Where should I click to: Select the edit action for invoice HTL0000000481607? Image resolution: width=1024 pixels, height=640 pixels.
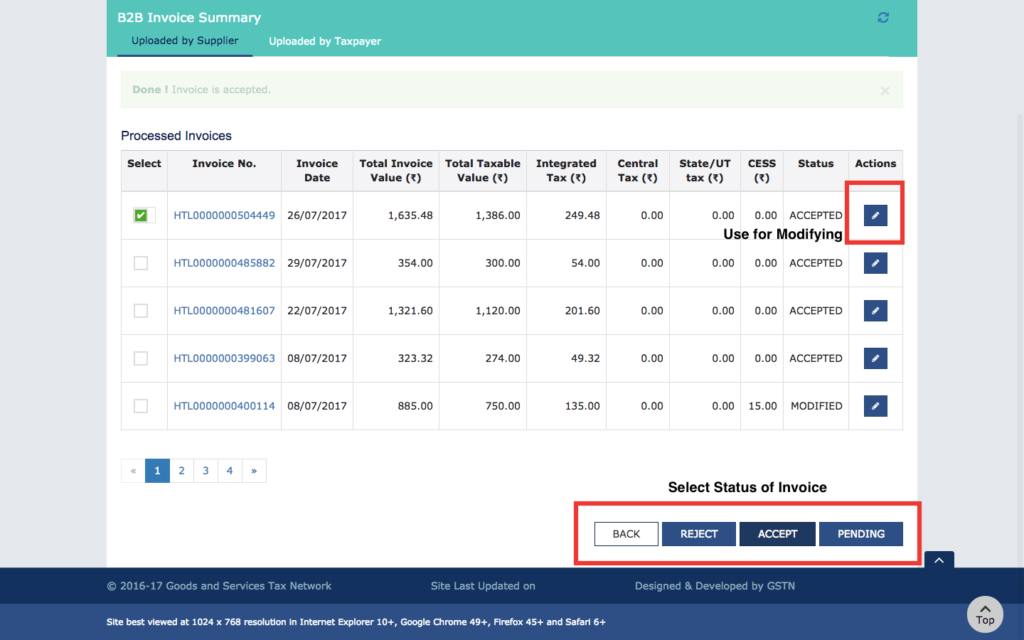click(874, 310)
